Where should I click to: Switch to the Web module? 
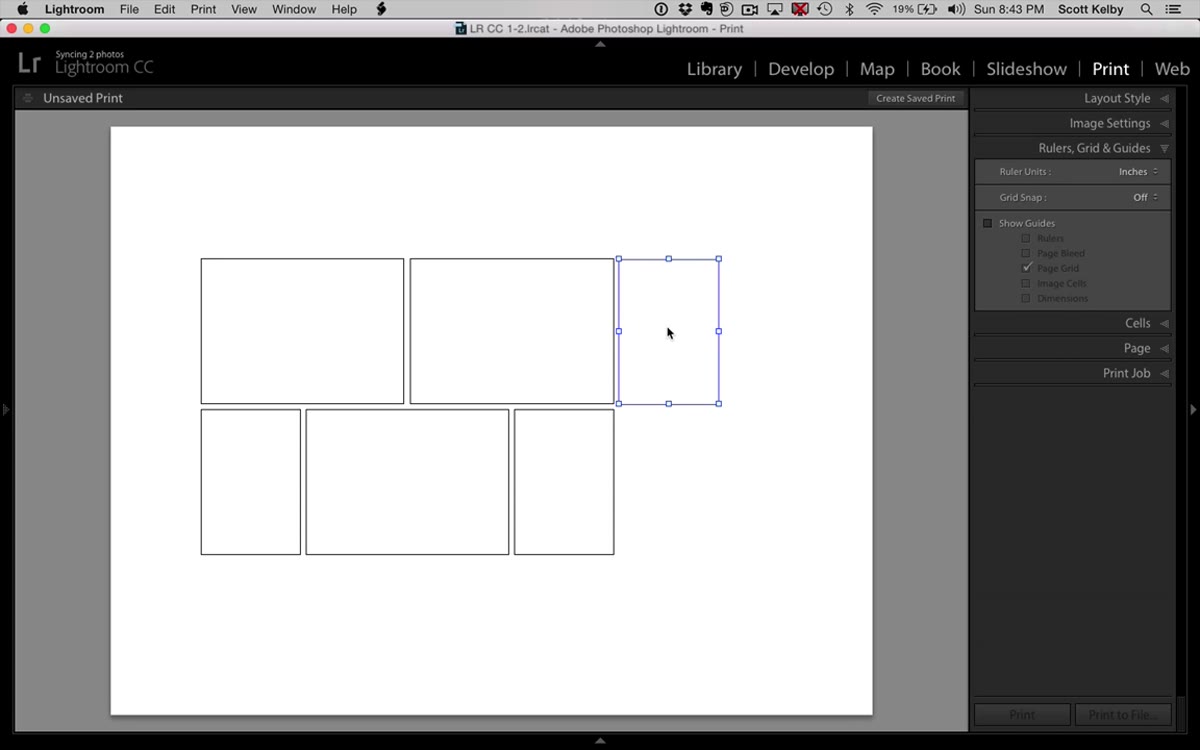[x=1172, y=69]
